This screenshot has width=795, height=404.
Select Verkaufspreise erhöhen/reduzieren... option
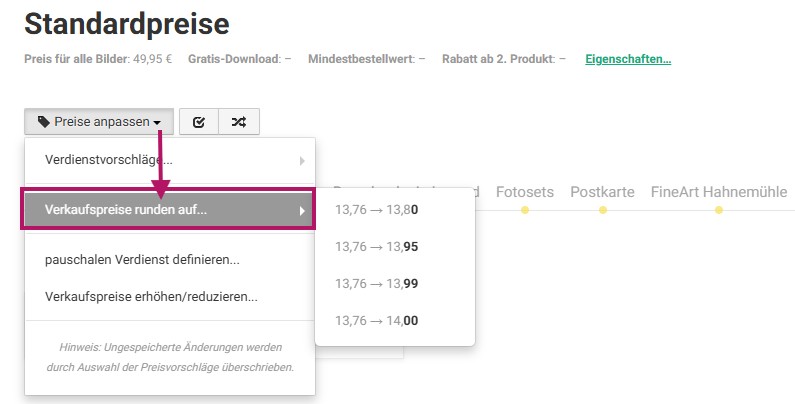[151, 296]
